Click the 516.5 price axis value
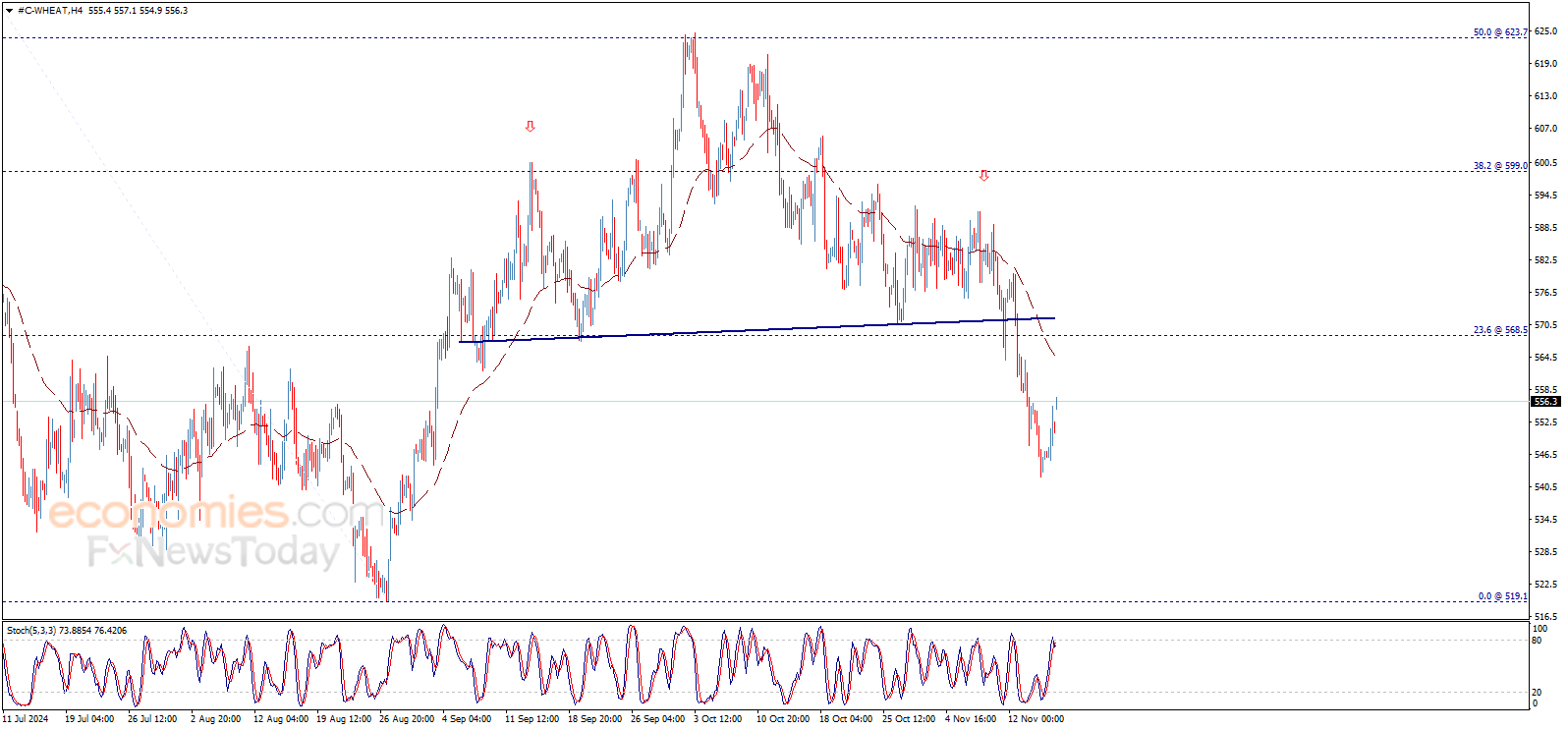Image resolution: width=1568 pixels, height=730 pixels. pos(1545,617)
